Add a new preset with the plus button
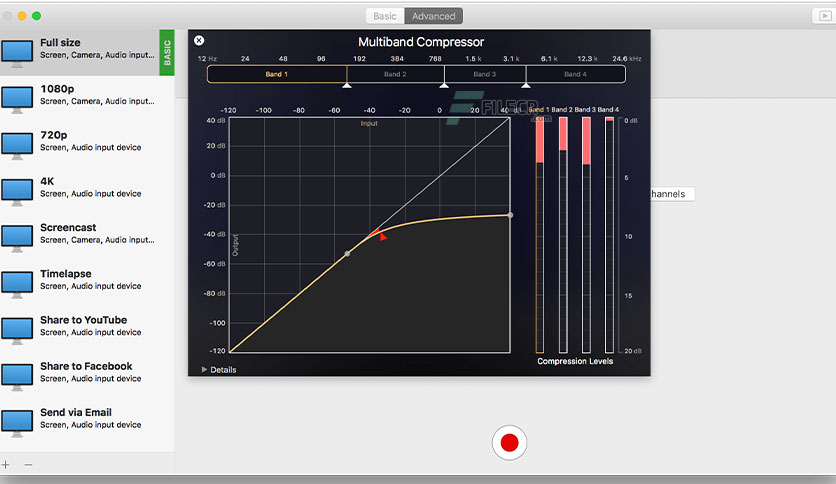Viewport: 836px width, 484px height. [5, 465]
